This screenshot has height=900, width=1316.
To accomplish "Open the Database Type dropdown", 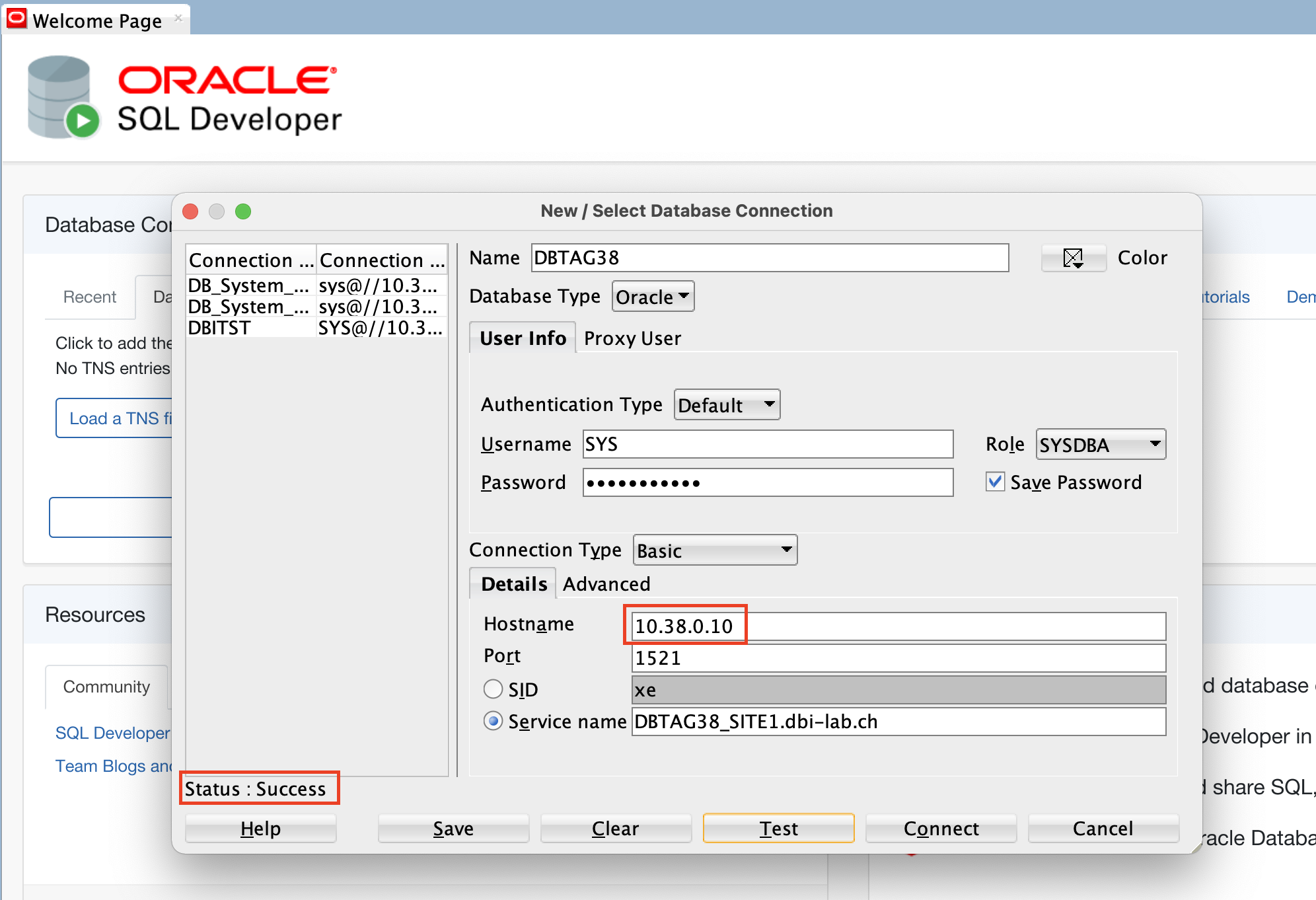I will pyautogui.click(x=653, y=297).
